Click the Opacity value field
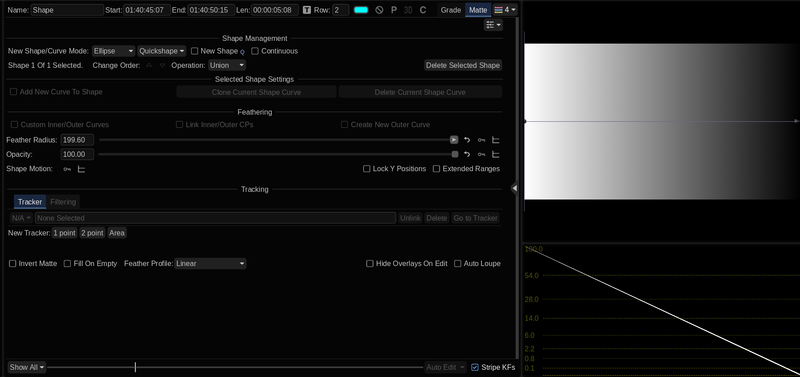The height and width of the screenshot is (377, 800). [x=77, y=154]
